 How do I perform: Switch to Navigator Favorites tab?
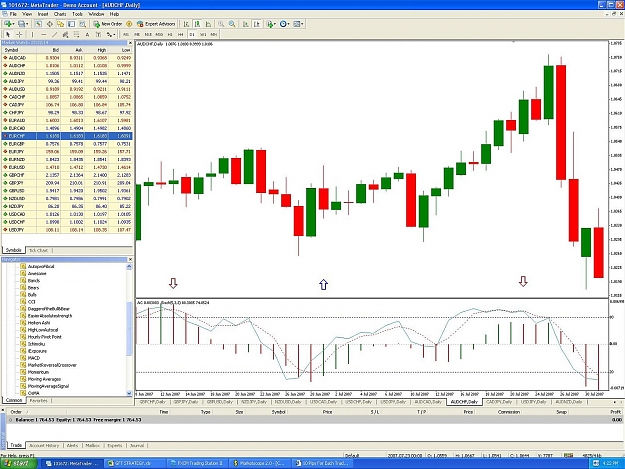click(x=39, y=400)
